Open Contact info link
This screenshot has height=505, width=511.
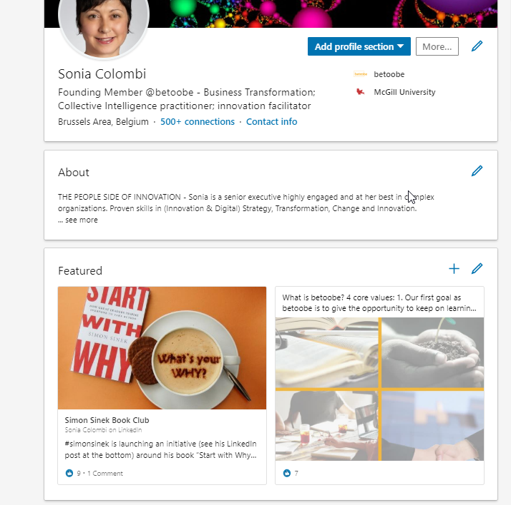[271, 122]
